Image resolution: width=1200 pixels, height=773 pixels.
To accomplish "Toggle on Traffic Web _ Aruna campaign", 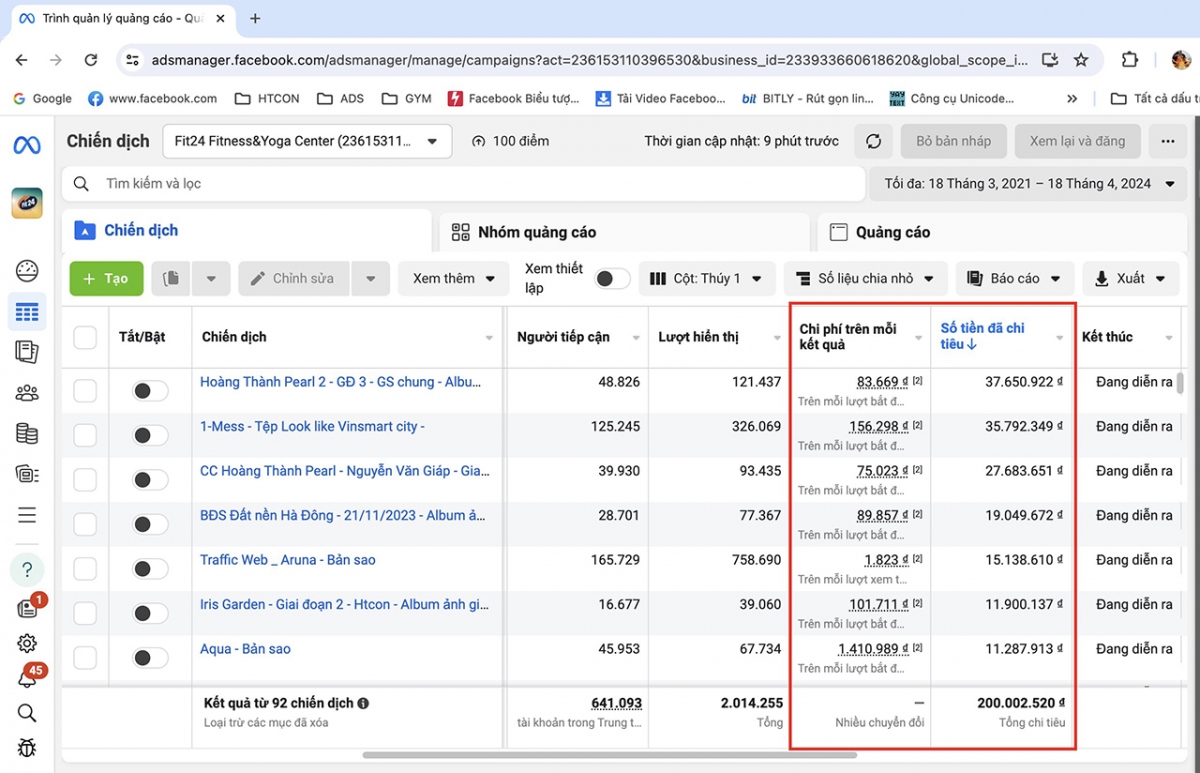I will pyautogui.click(x=150, y=568).
